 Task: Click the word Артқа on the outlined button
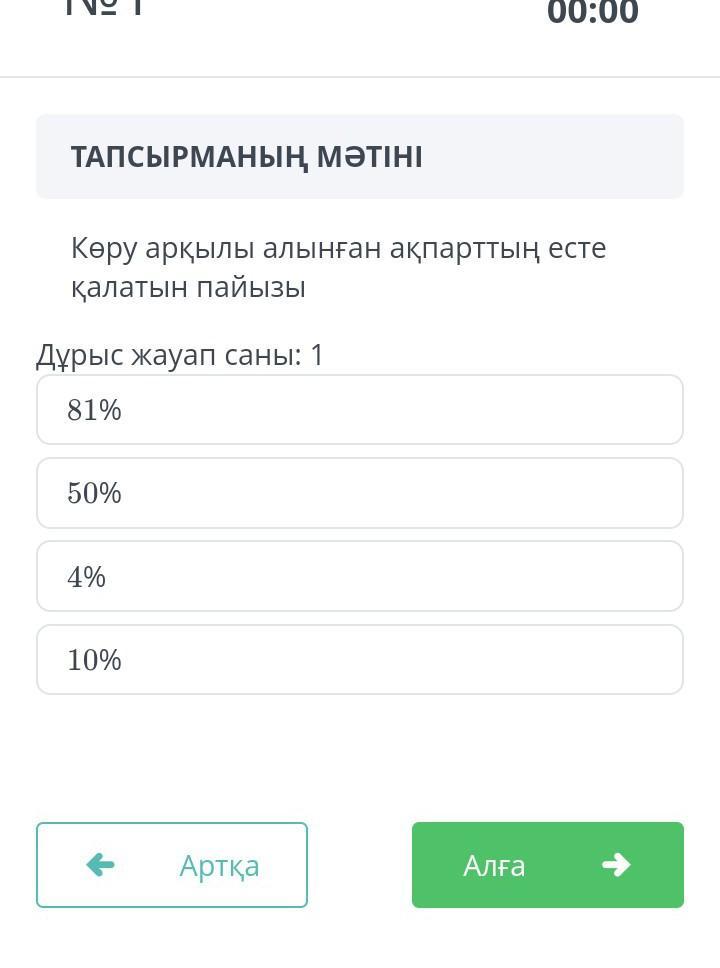pos(219,866)
